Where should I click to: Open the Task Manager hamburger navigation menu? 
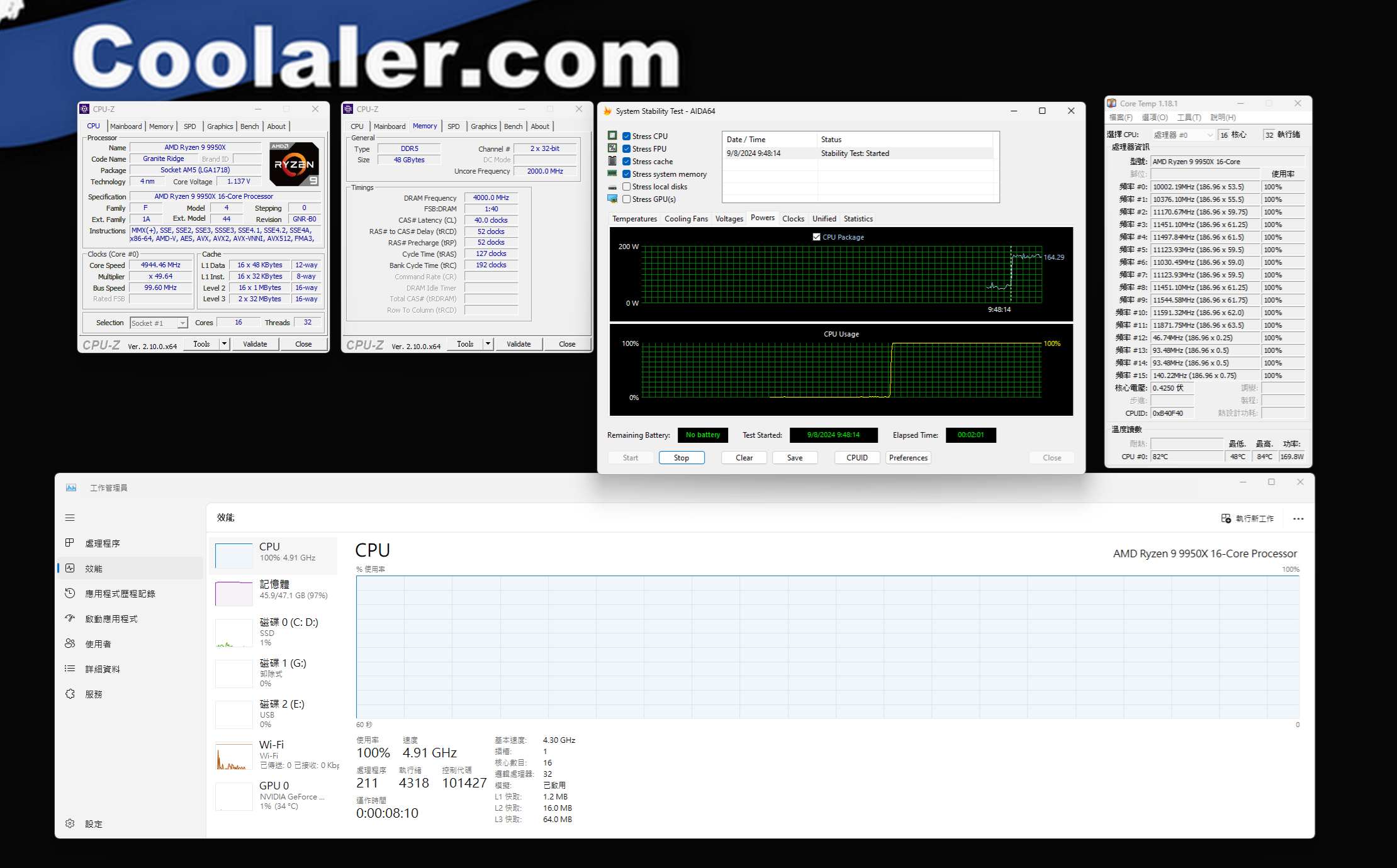tap(70, 518)
